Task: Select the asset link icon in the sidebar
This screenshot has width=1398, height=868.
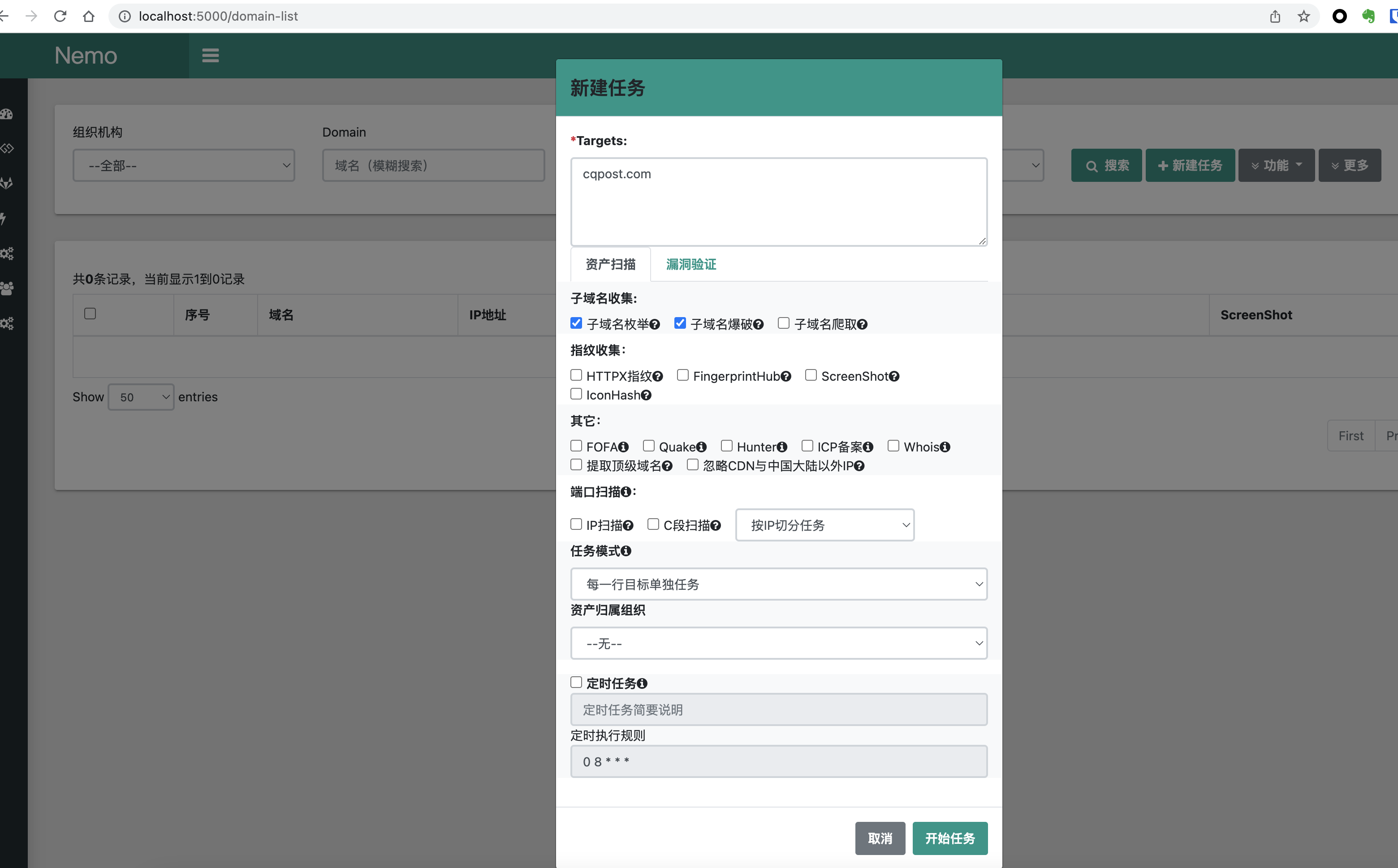Action: (x=8, y=148)
